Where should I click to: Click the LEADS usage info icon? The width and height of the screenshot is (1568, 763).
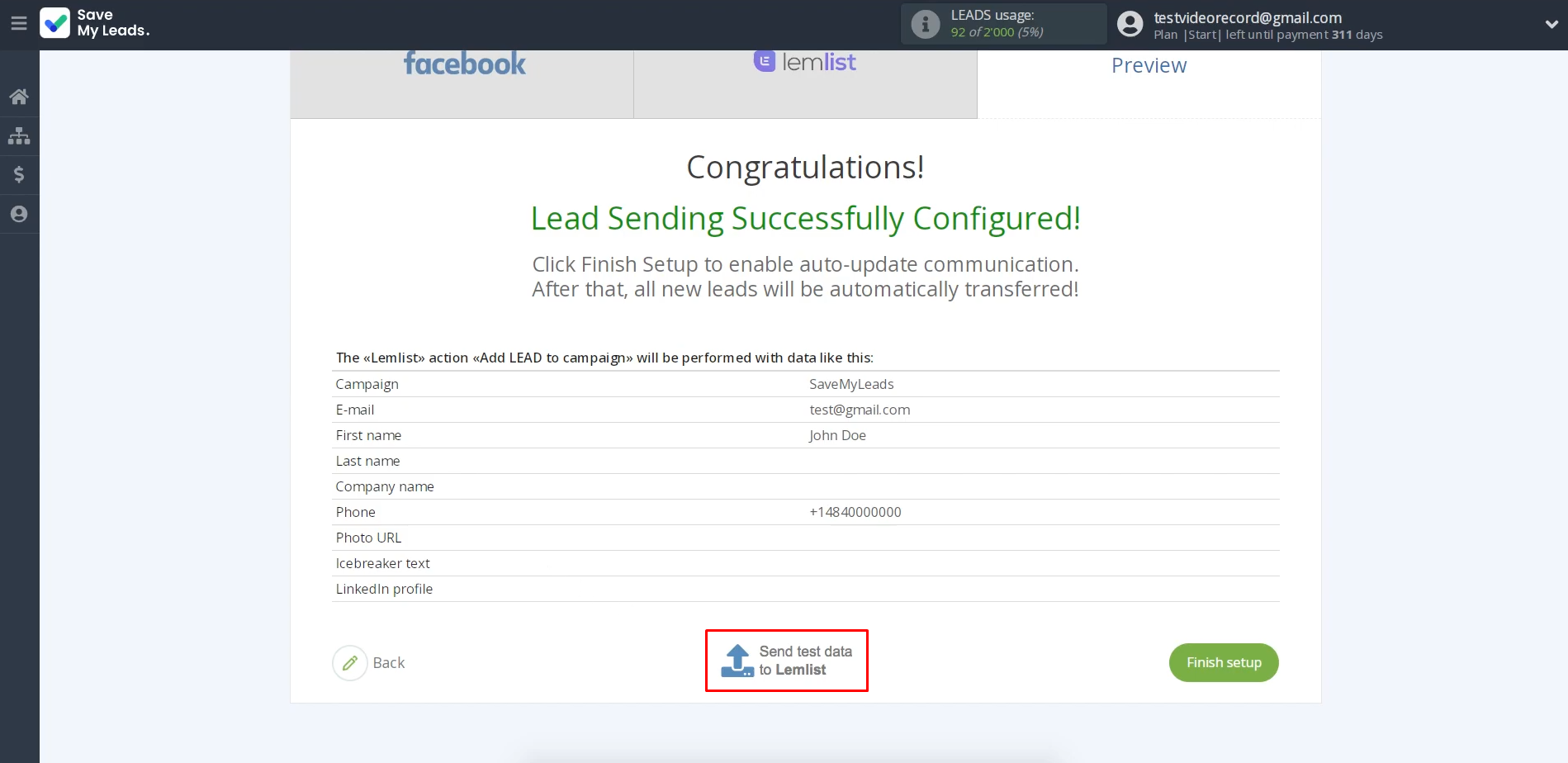click(926, 24)
